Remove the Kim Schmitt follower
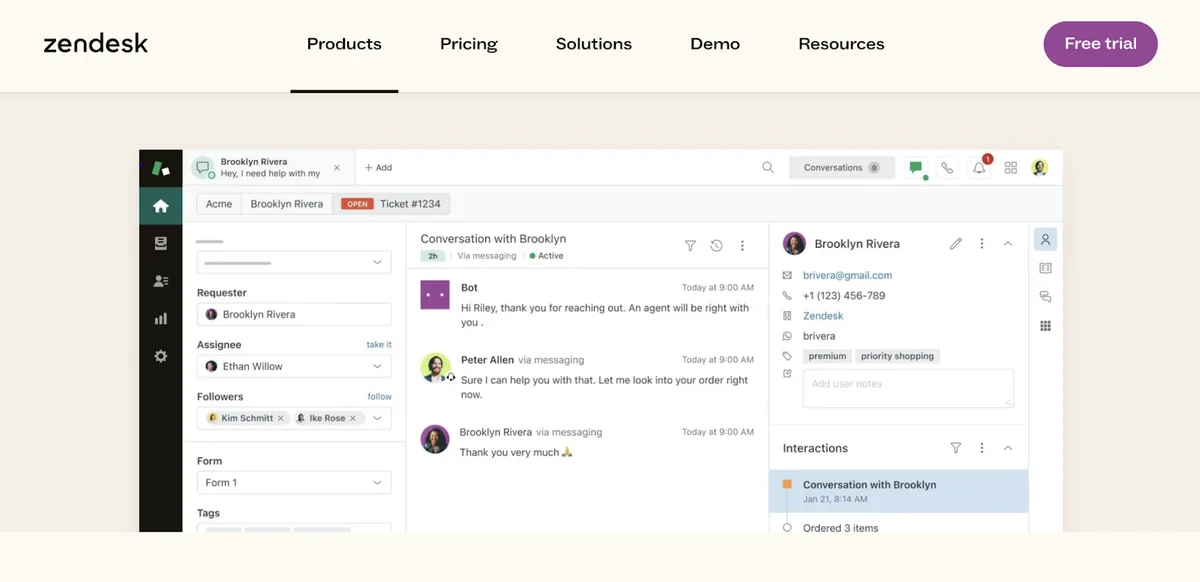The height and width of the screenshot is (582, 1200). (x=281, y=418)
